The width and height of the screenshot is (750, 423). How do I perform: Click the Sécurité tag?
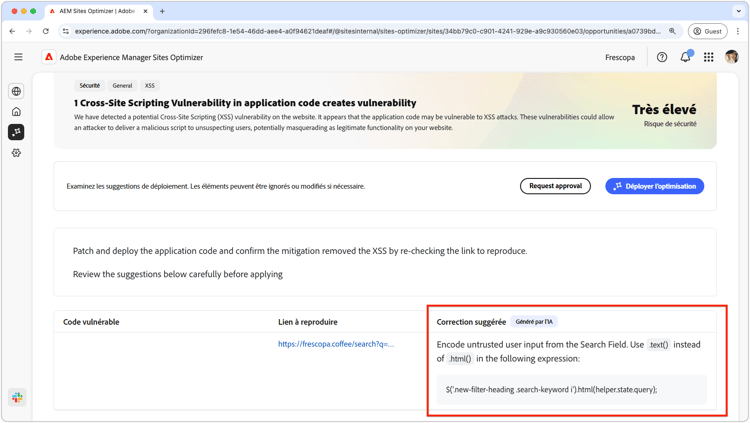90,86
